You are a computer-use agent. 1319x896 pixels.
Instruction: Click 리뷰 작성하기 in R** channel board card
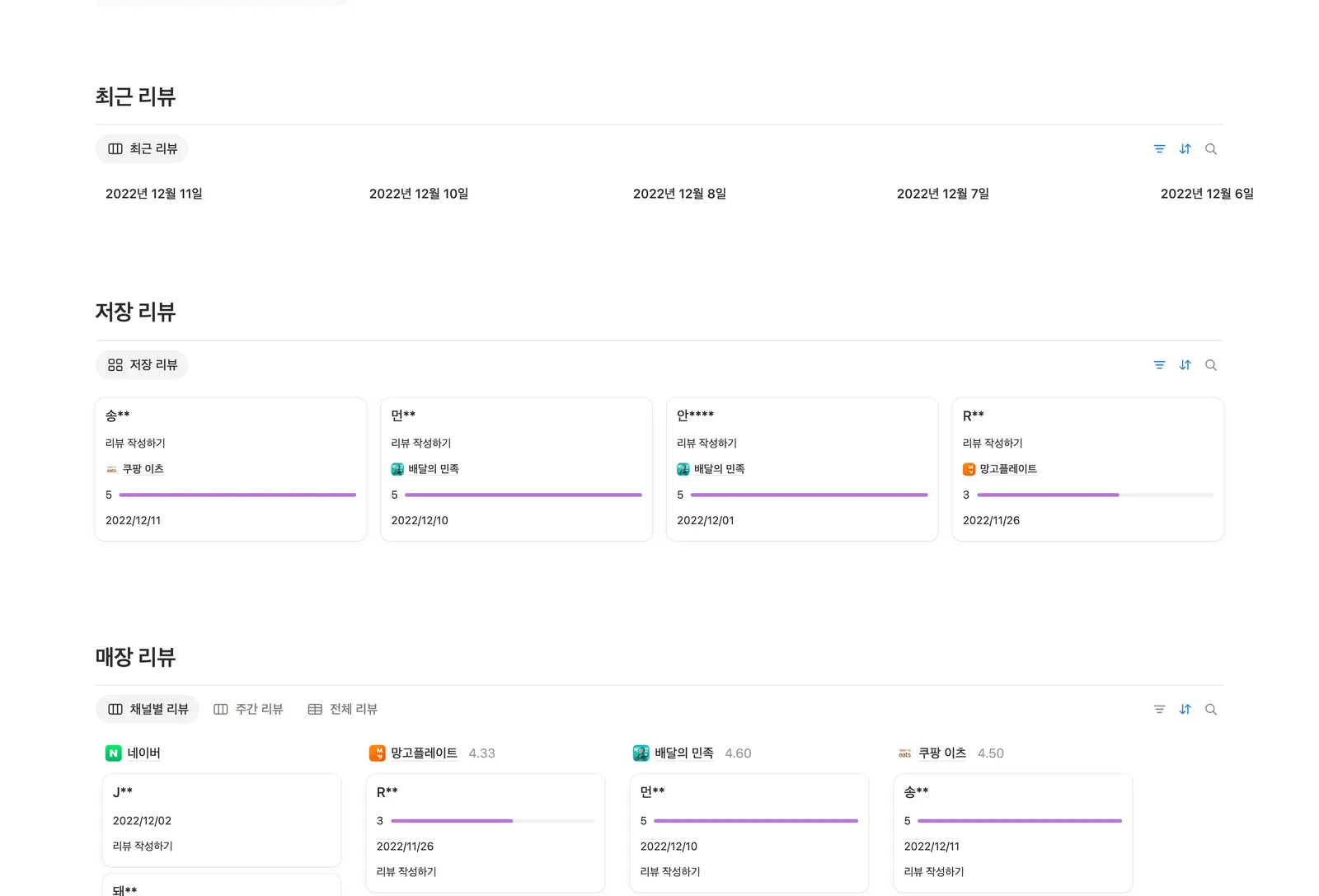tap(406, 871)
